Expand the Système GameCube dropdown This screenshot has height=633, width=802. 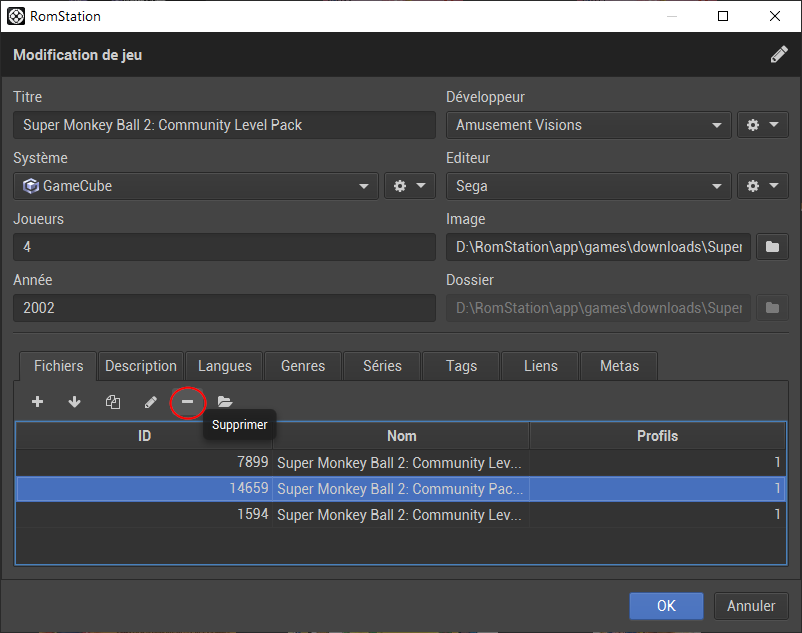tap(196, 186)
